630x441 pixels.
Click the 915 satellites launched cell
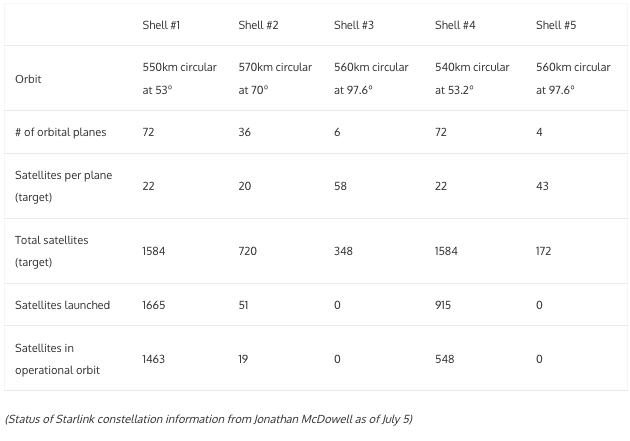[x=446, y=305]
